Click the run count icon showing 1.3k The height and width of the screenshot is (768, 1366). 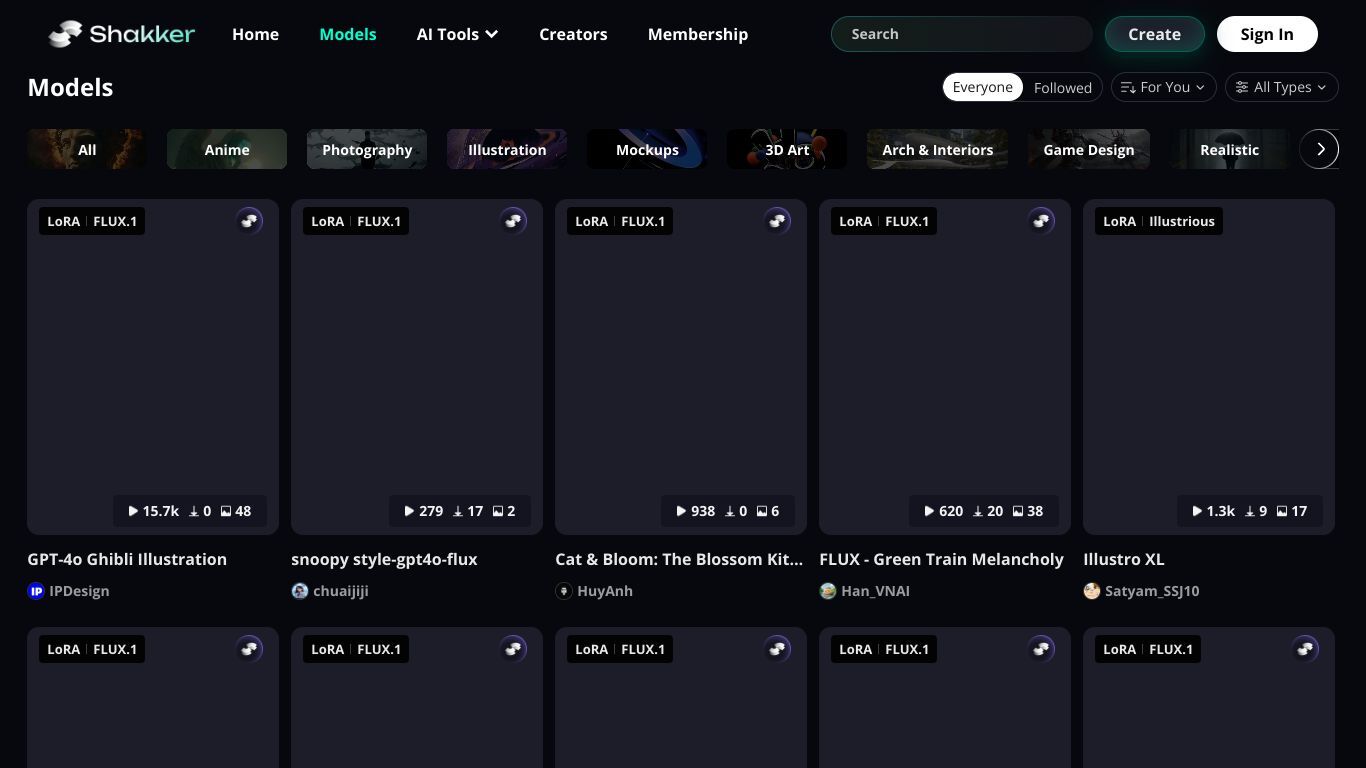point(1197,511)
